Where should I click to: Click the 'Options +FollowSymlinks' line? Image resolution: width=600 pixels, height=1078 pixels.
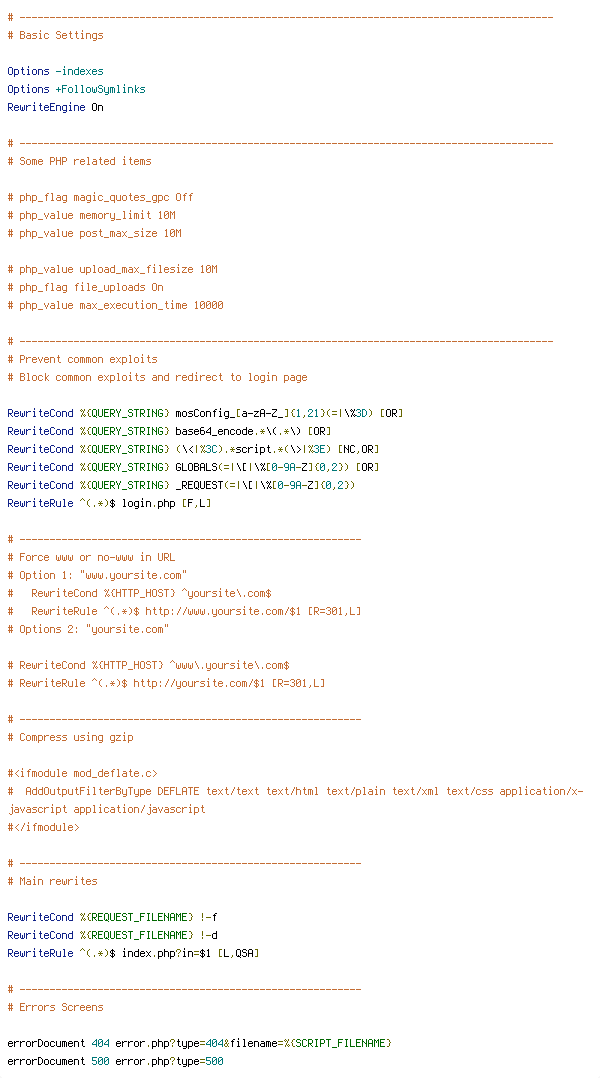(76, 89)
